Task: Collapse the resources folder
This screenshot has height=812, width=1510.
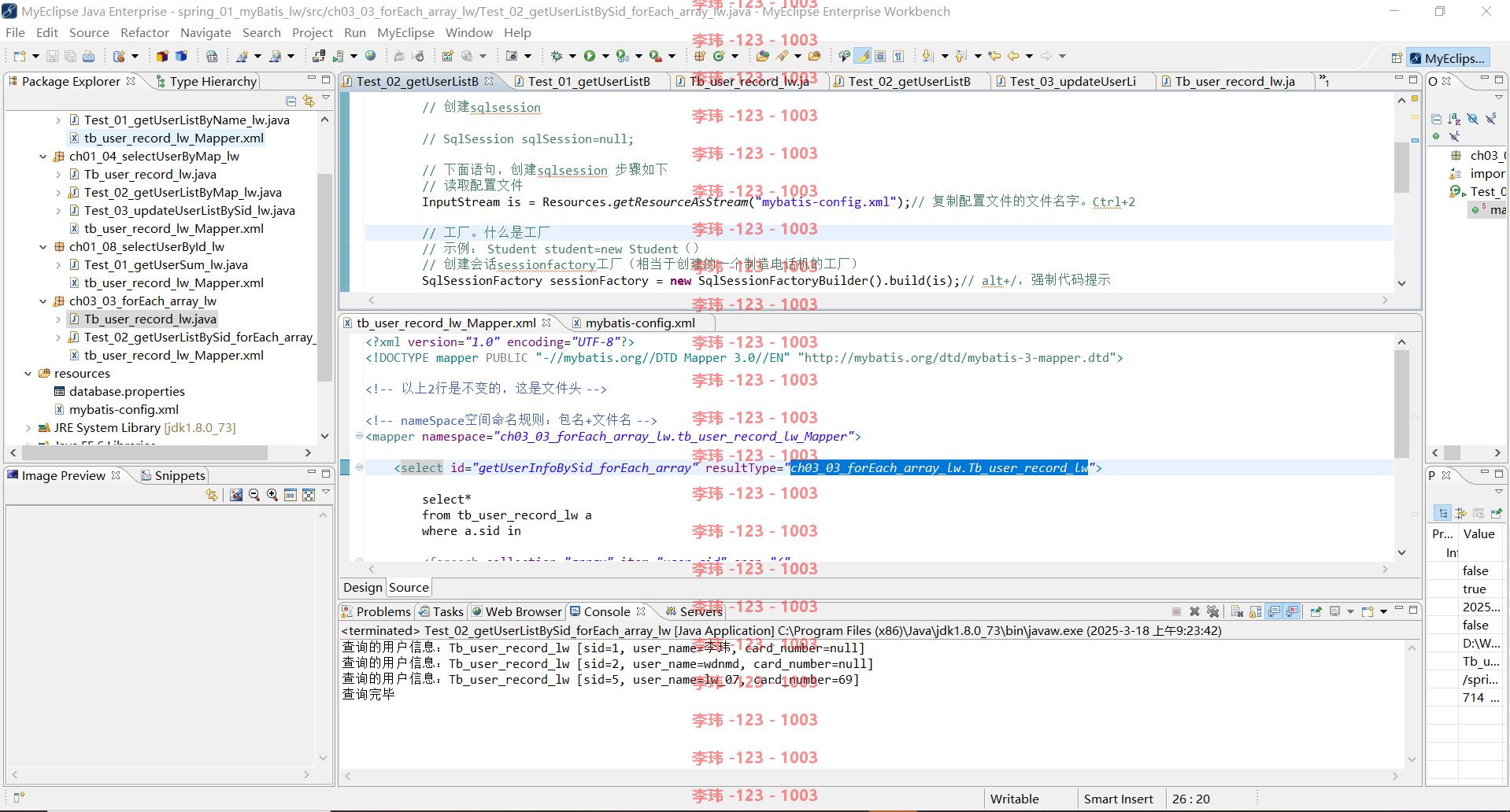Action: point(28,374)
